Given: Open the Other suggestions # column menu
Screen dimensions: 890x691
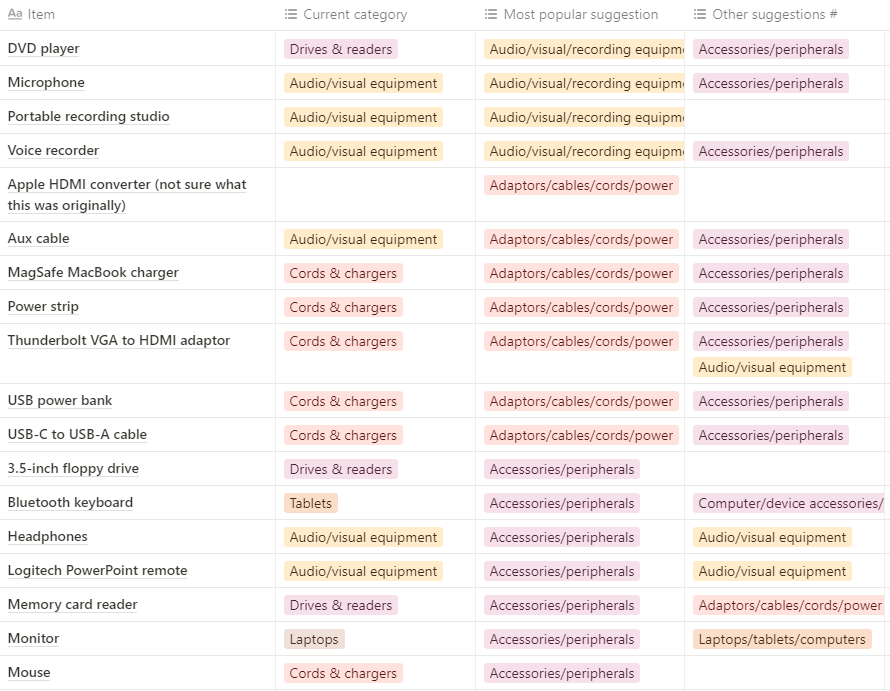Looking at the screenshot, I should pos(774,15).
